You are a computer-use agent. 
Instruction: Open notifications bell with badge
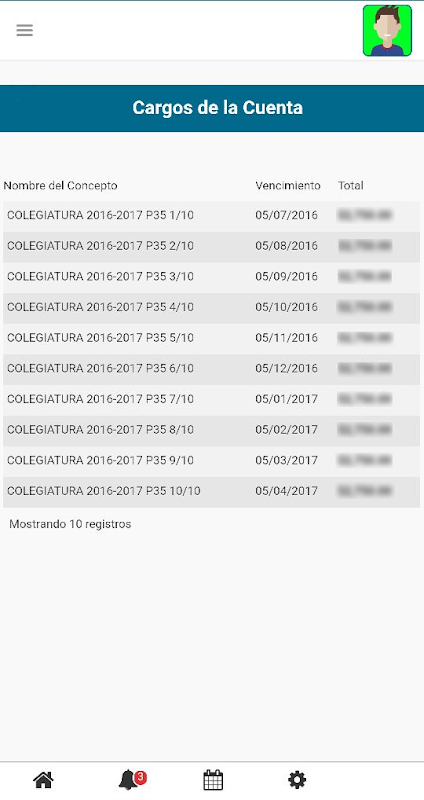(x=132, y=780)
